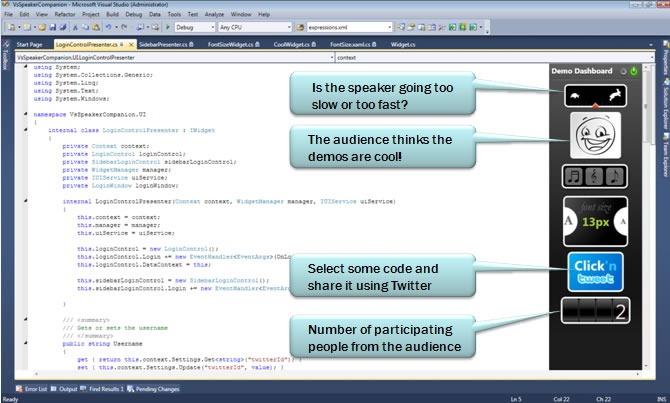
Task: Click the Copy icon in toolbar
Action: (85, 27)
